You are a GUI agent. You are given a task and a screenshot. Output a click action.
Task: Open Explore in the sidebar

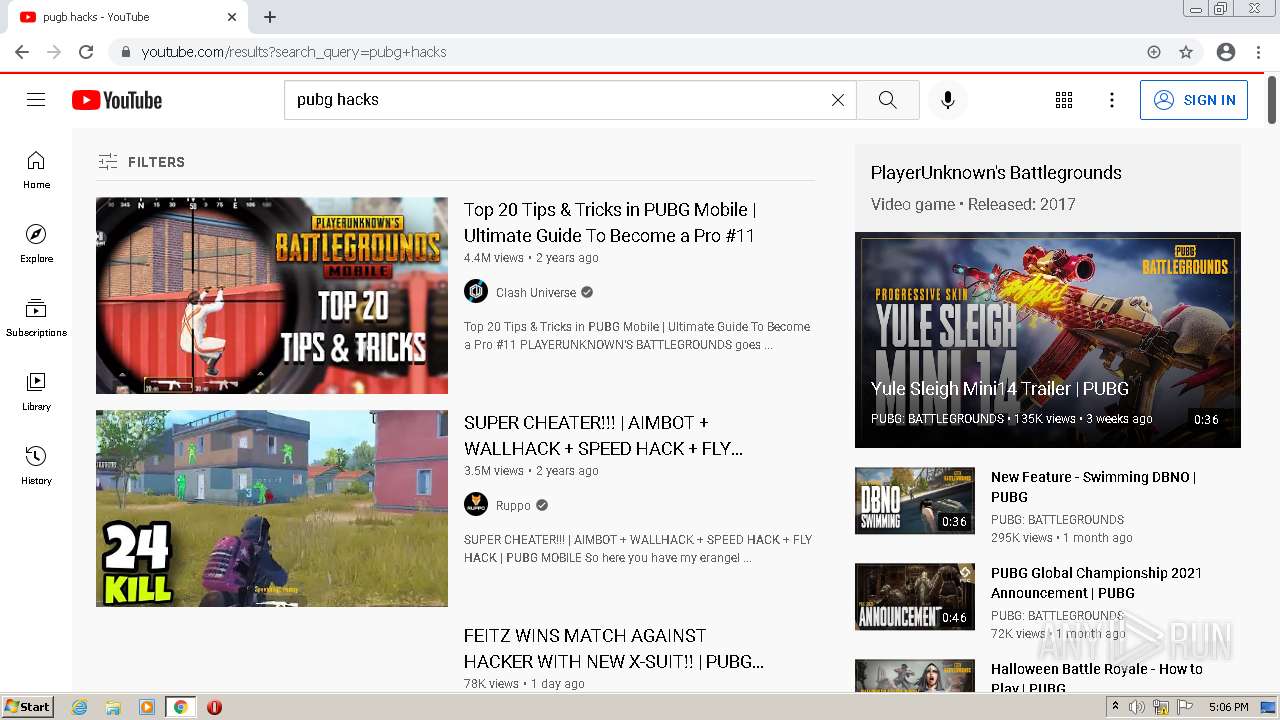tap(36, 244)
